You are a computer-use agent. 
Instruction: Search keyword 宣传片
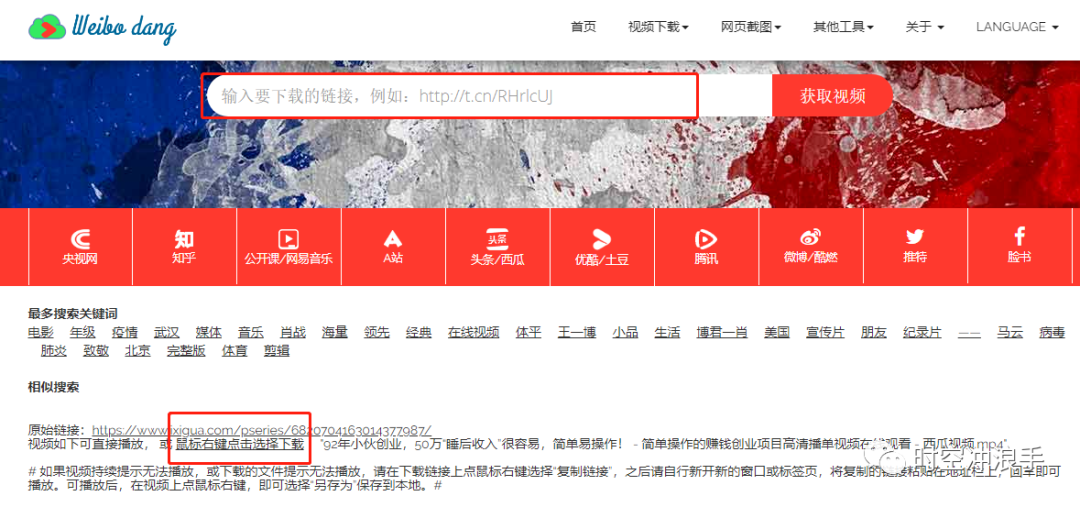(x=825, y=332)
